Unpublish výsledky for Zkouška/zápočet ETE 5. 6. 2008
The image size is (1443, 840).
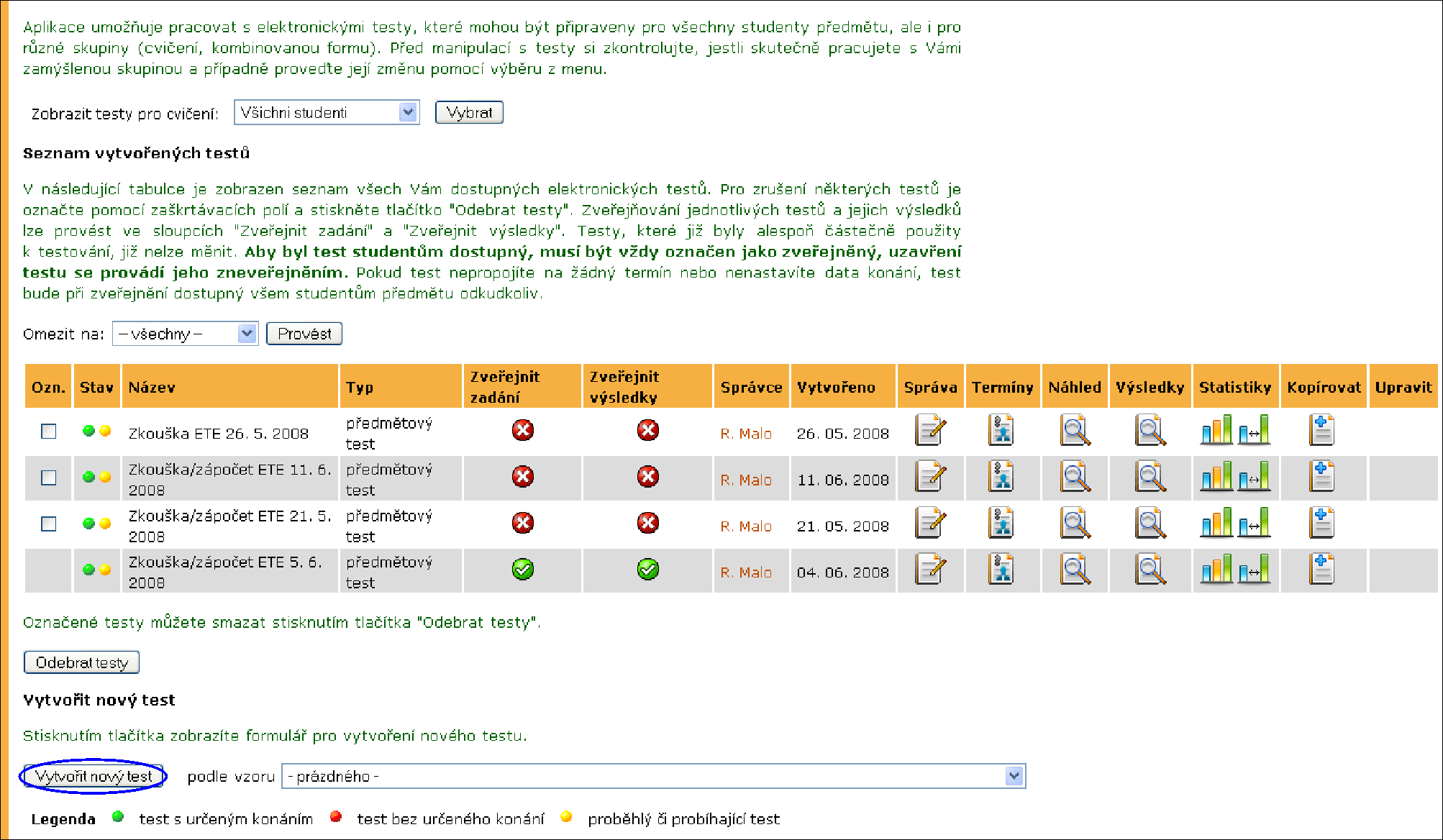click(x=648, y=569)
